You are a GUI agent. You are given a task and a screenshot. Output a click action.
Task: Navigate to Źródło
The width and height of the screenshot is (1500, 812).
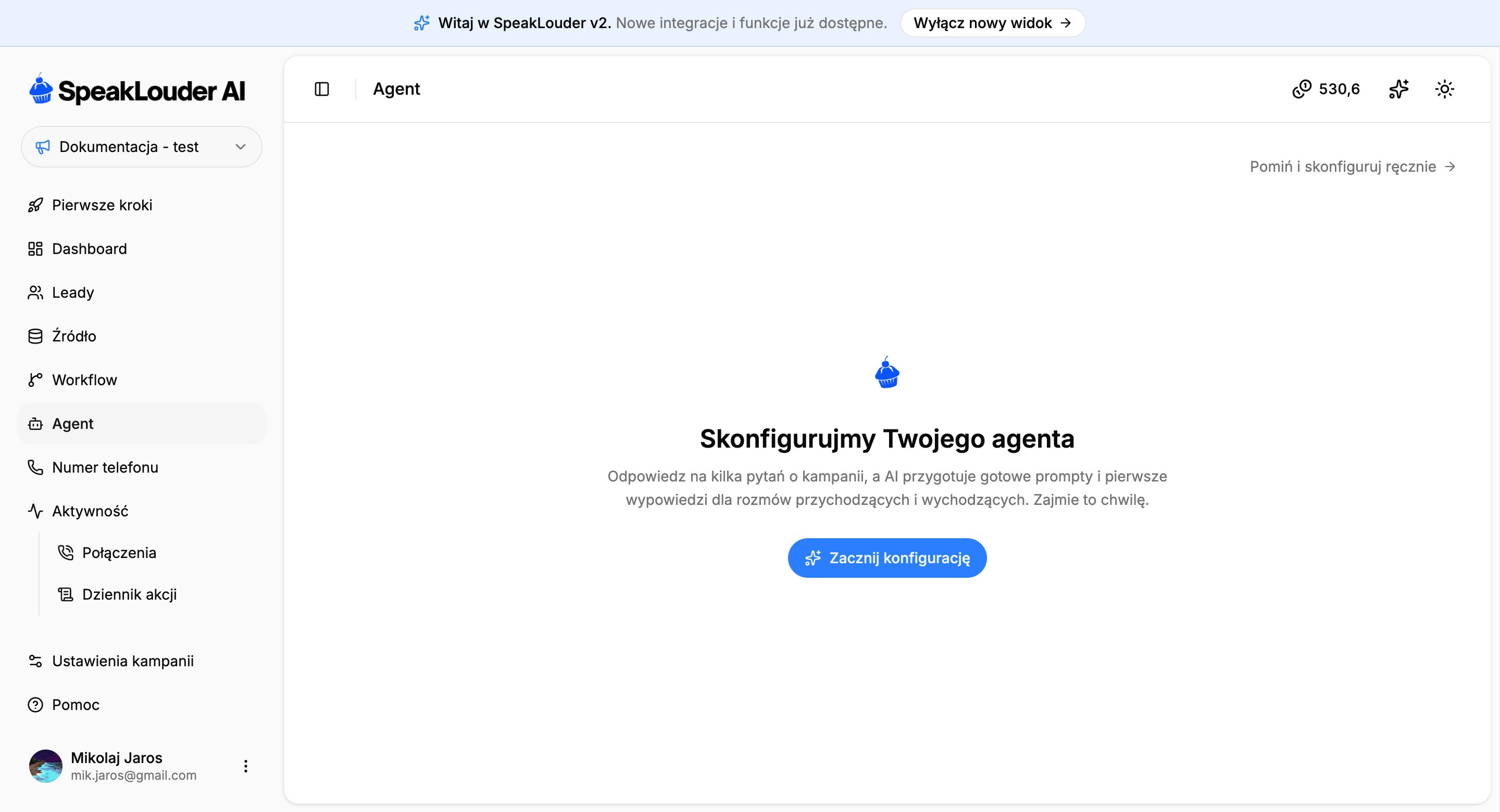tap(142, 336)
